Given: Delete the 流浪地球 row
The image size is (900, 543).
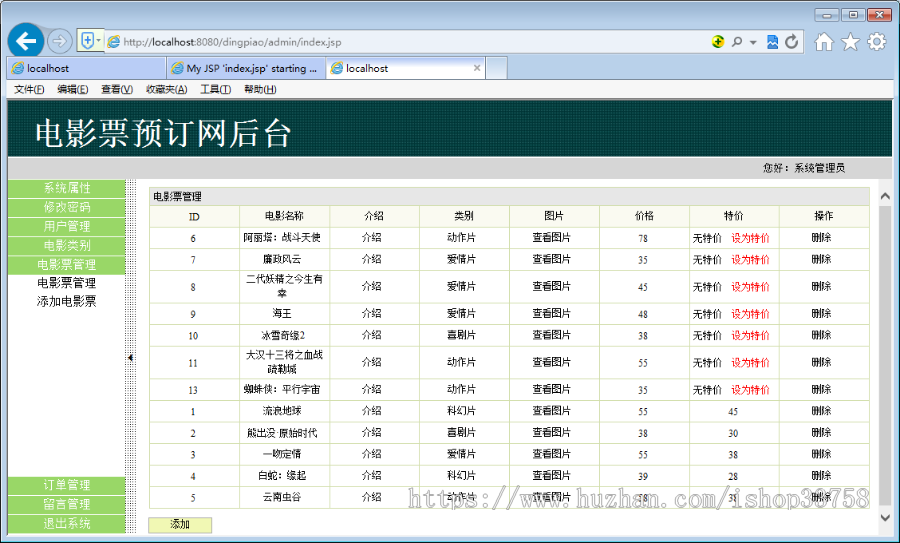Looking at the screenshot, I should point(821,411).
